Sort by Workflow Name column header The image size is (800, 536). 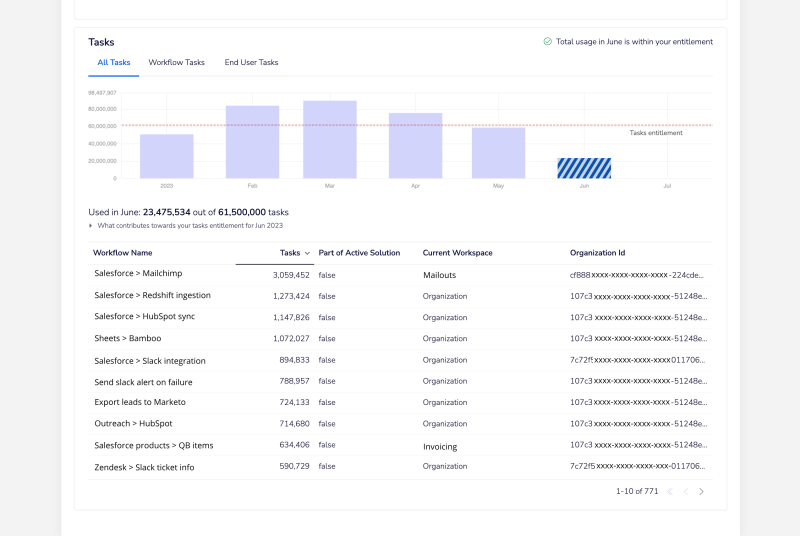click(122, 253)
